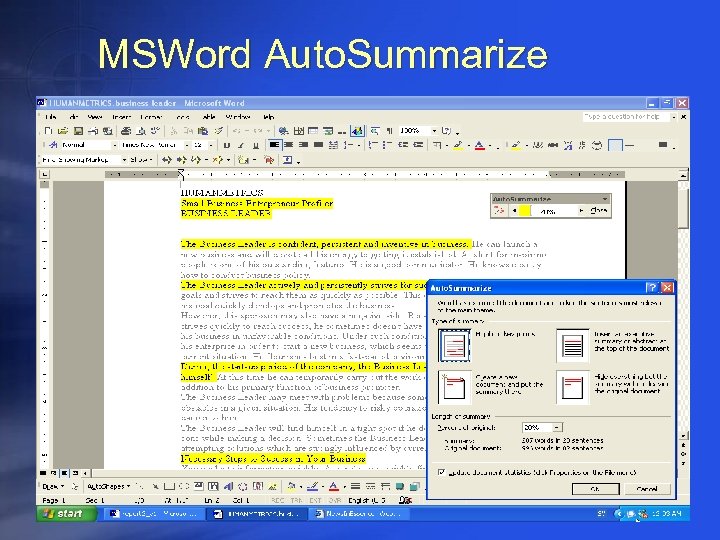Screen dimensions: 720x540
Task: Click the Italic formatting button
Action: point(241,145)
